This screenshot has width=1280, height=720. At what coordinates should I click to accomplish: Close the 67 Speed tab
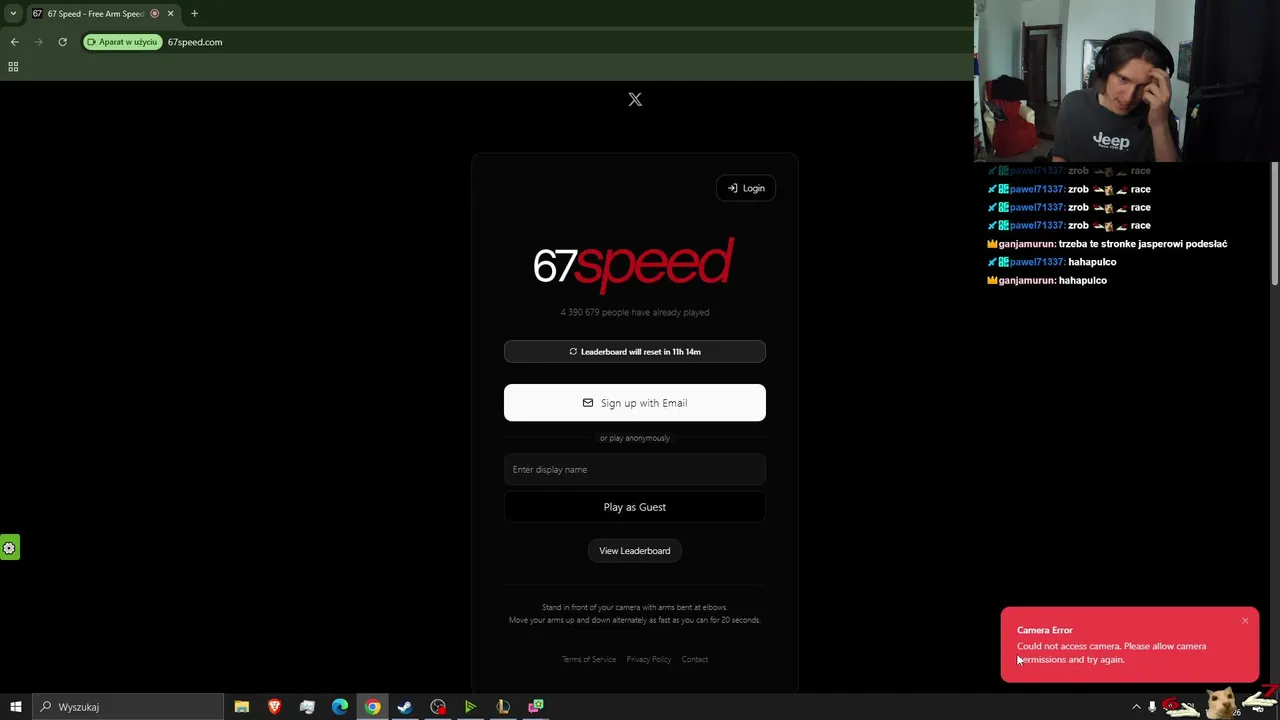[170, 14]
